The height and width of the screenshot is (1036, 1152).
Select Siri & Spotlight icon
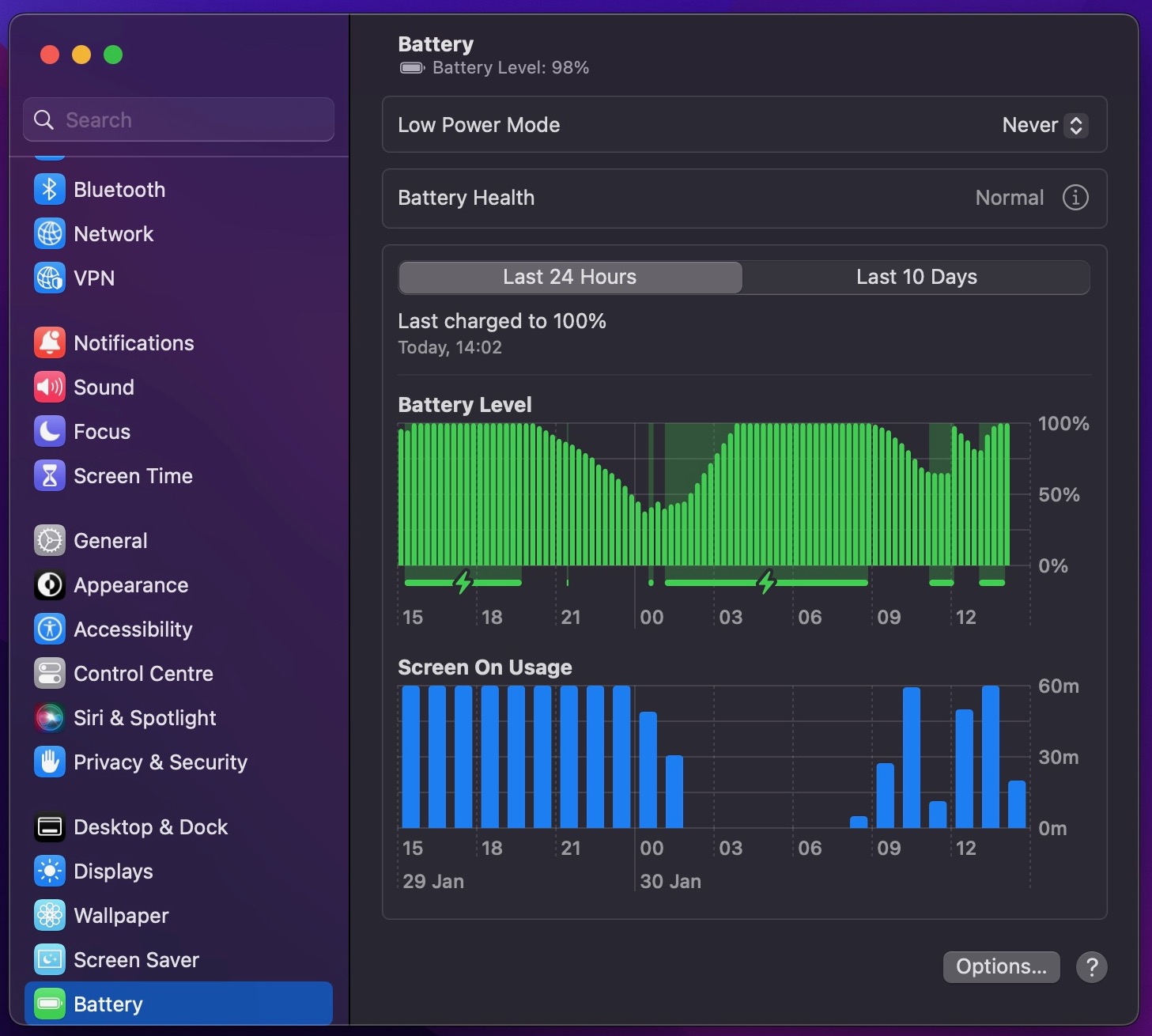(50, 718)
